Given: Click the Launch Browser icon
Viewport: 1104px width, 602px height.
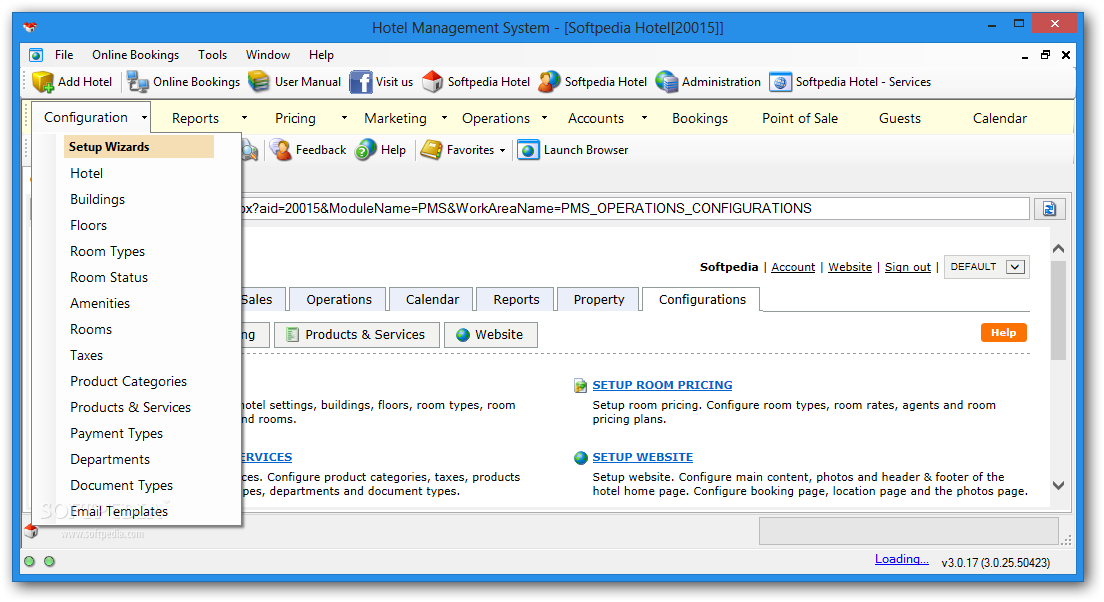Looking at the screenshot, I should pyautogui.click(x=528, y=150).
